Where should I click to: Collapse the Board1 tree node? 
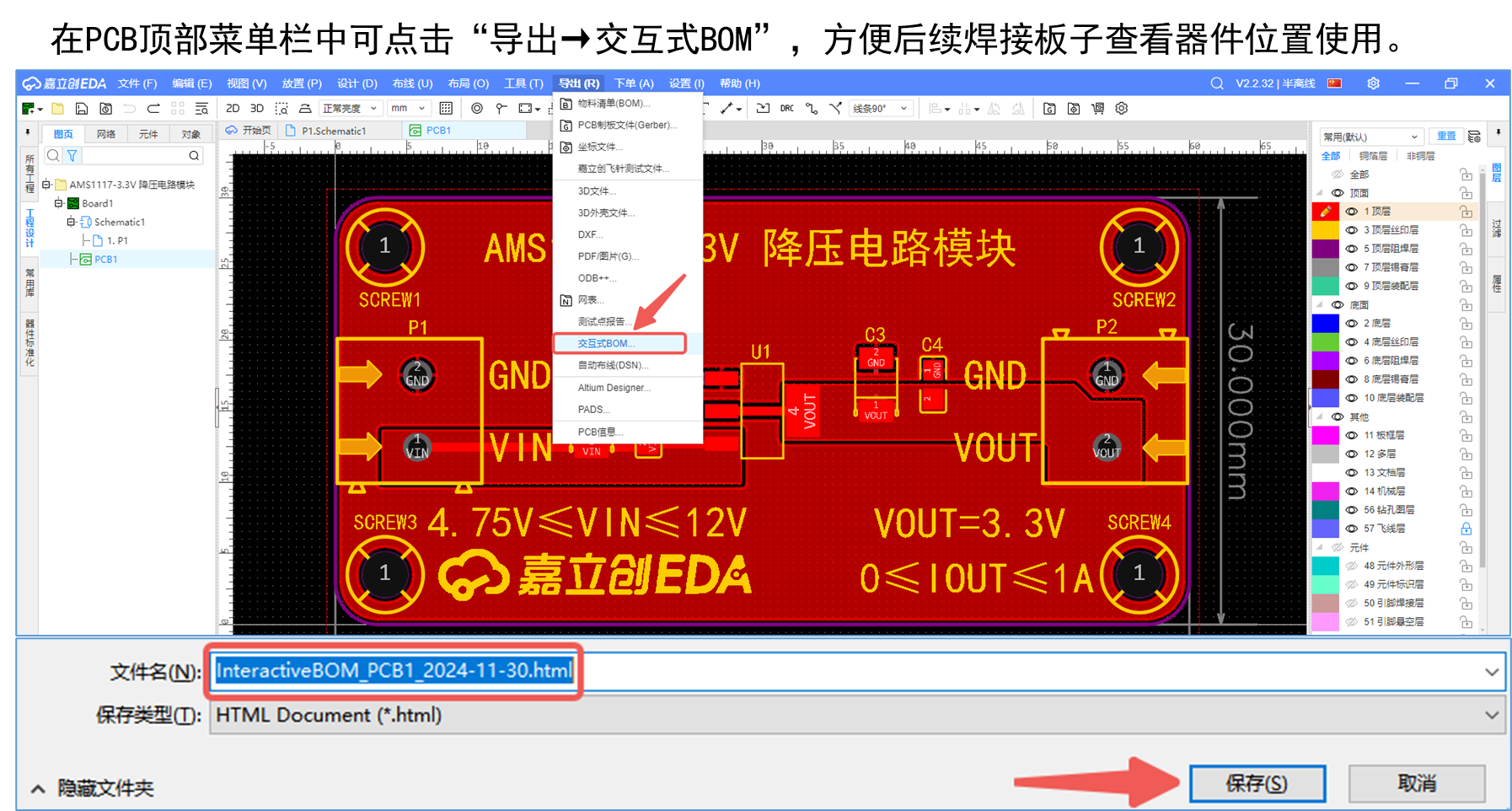(x=58, y=203)
